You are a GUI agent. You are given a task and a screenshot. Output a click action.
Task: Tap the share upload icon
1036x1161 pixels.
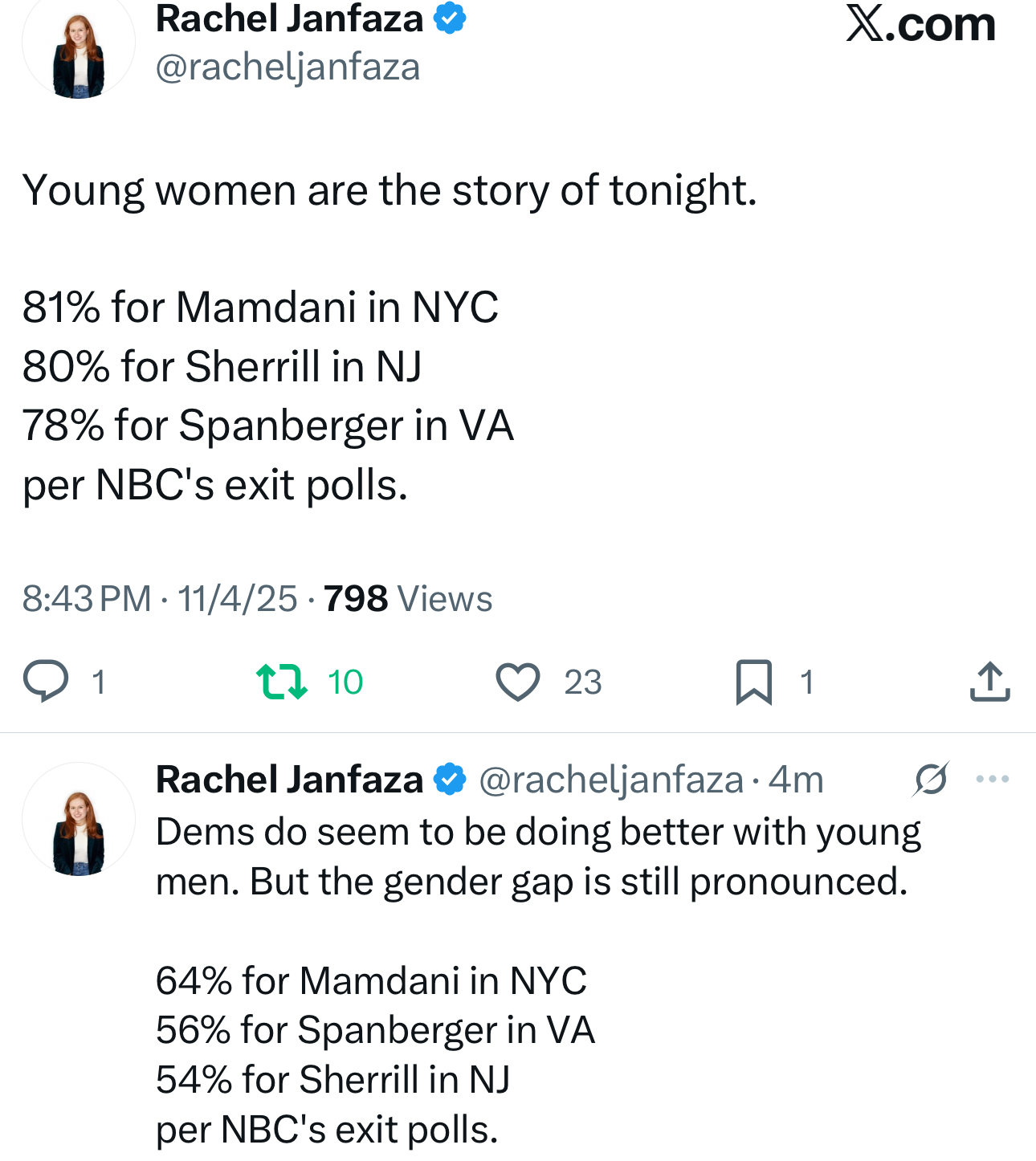click(x=989, y=682)
